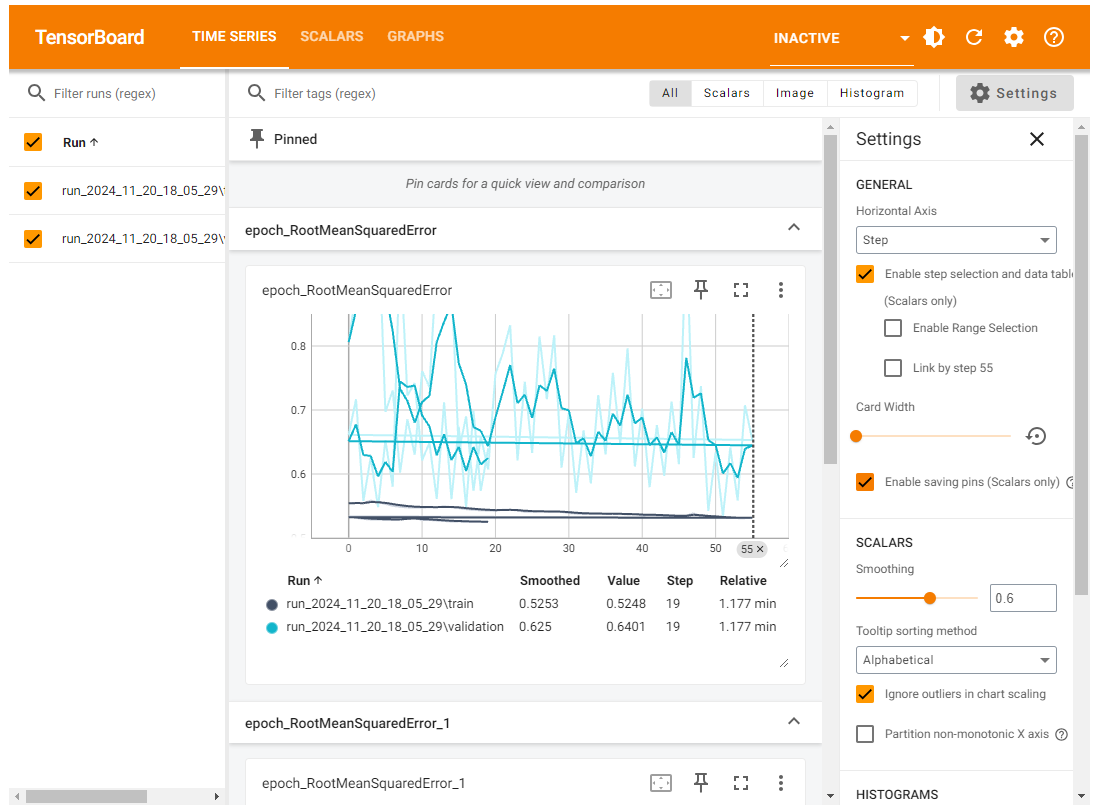Viewport: 1094px width, 807px height.
Task: Click the Step column header
Action: click(680, 580)
